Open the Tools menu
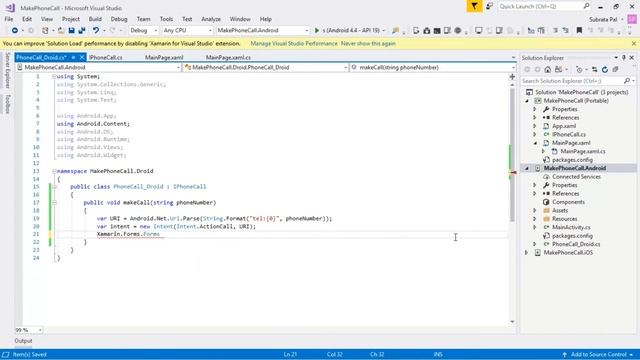 pos(166,19)
